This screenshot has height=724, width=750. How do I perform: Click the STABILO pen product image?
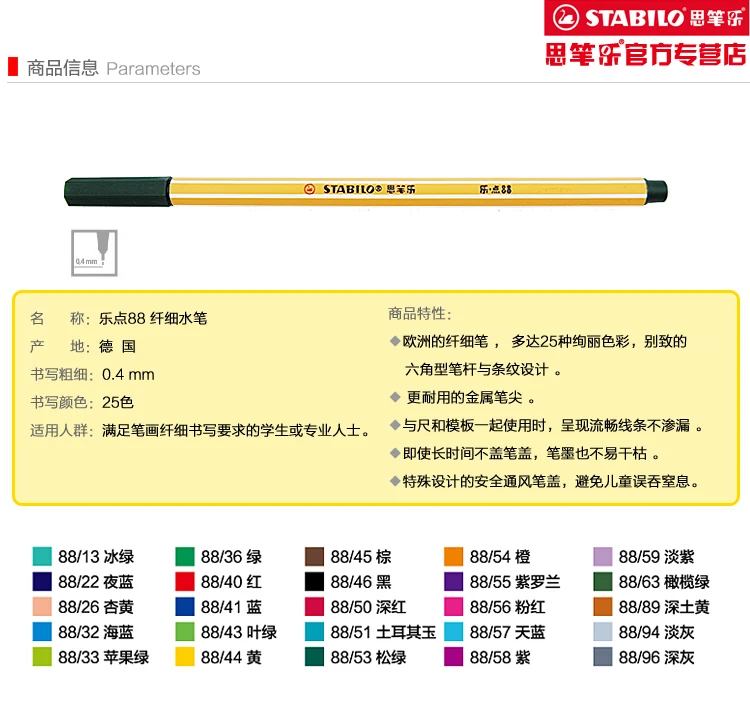tap(366, 191)
